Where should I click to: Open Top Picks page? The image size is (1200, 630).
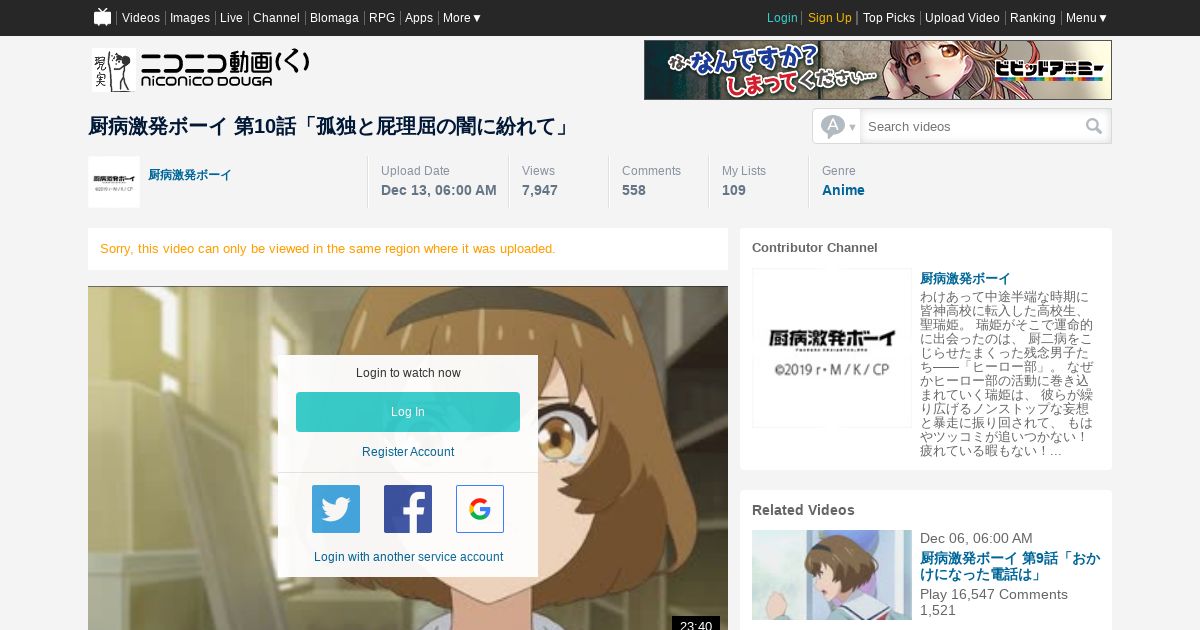(x=889, y=18)
